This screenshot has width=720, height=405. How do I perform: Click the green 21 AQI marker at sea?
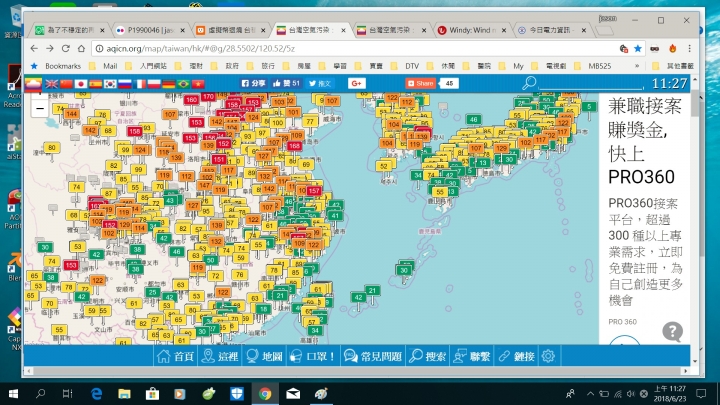[x=372, y=291]
